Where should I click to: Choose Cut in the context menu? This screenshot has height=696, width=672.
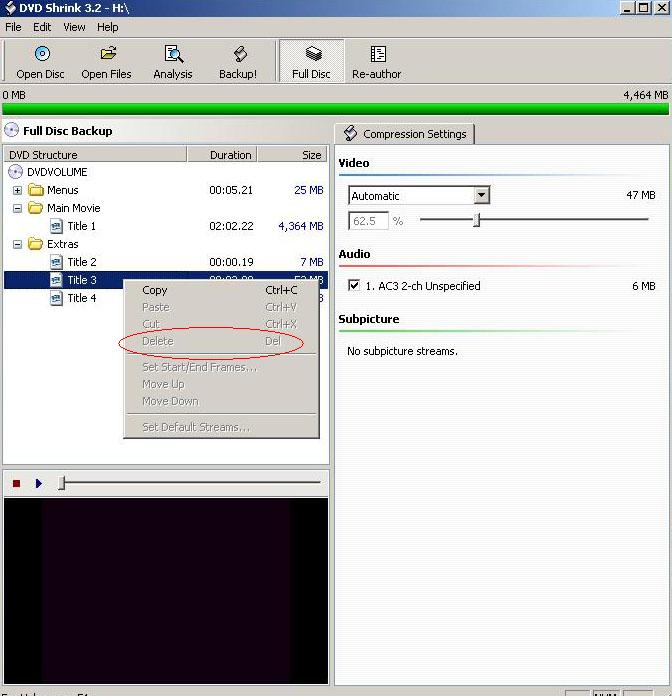[x=221, y=324]
